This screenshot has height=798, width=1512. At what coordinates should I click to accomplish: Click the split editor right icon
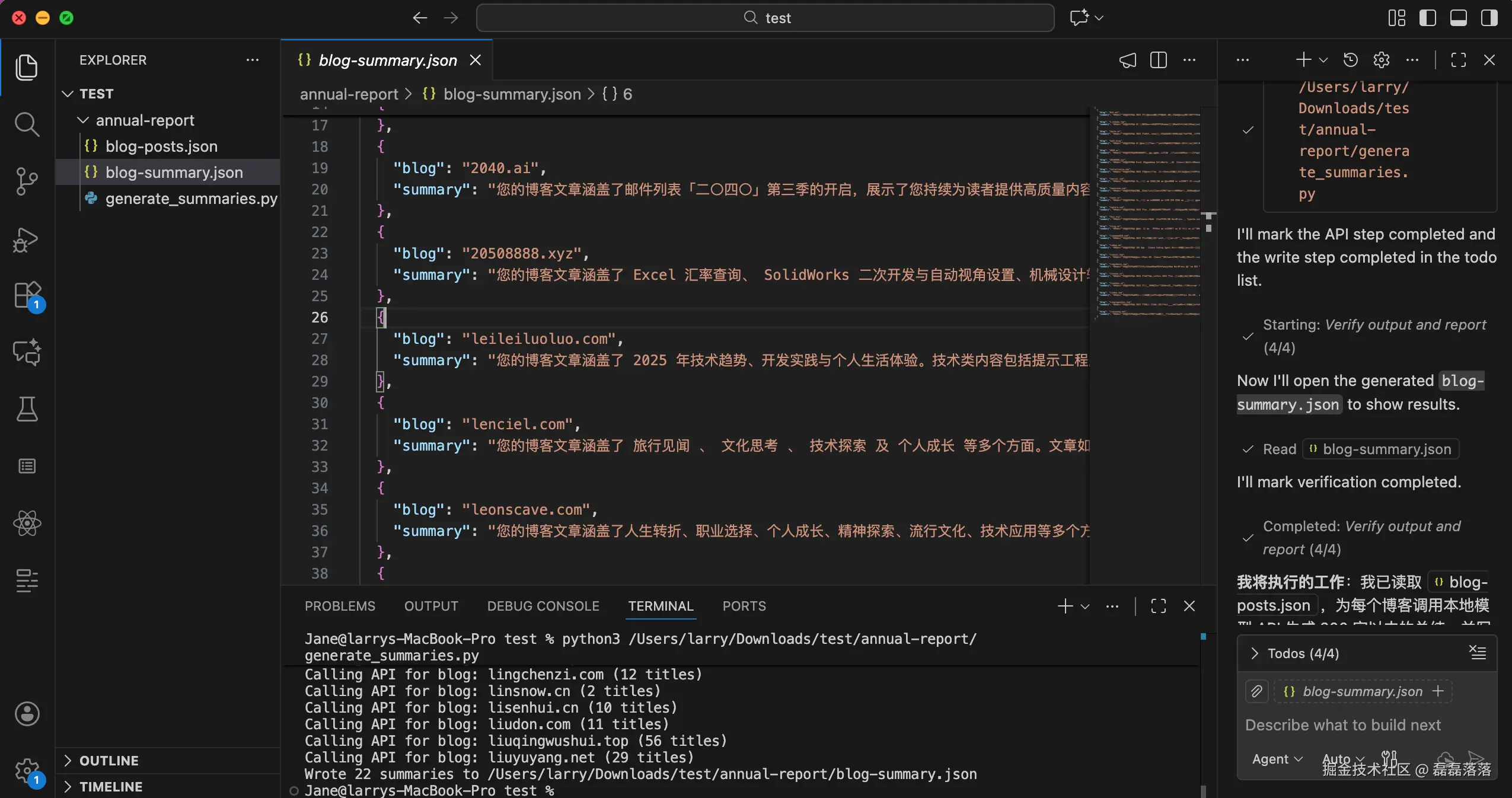tap(1158, 60)
